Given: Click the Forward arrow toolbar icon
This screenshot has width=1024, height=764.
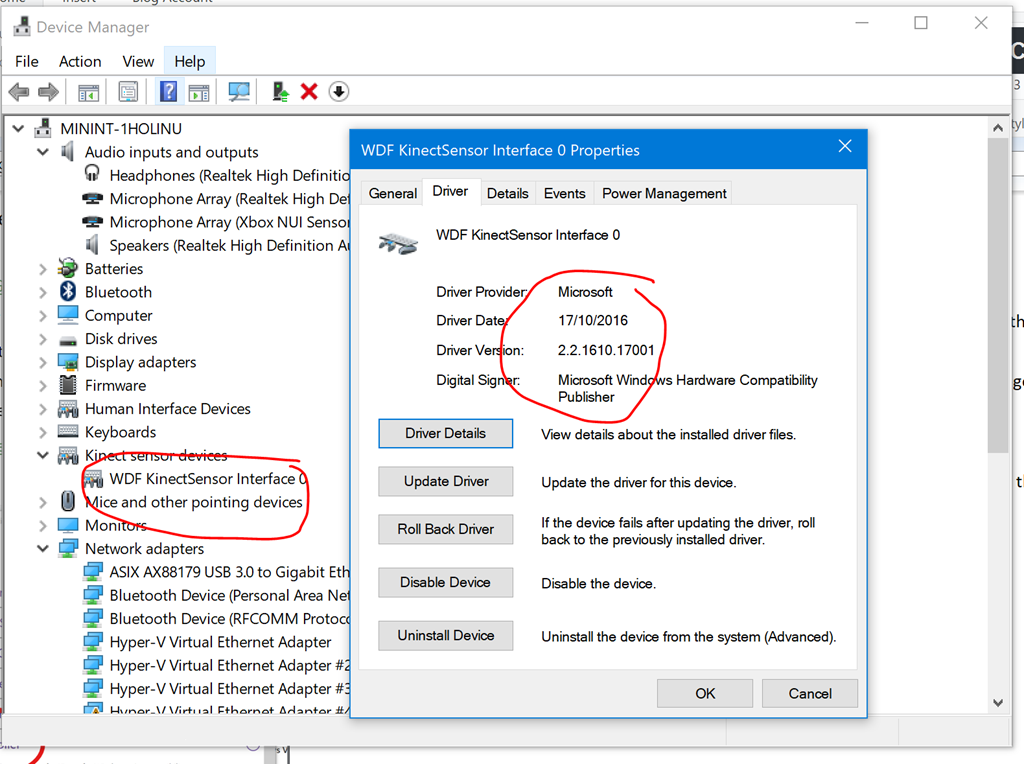Looking at the screenshot, I should [48, 92].
